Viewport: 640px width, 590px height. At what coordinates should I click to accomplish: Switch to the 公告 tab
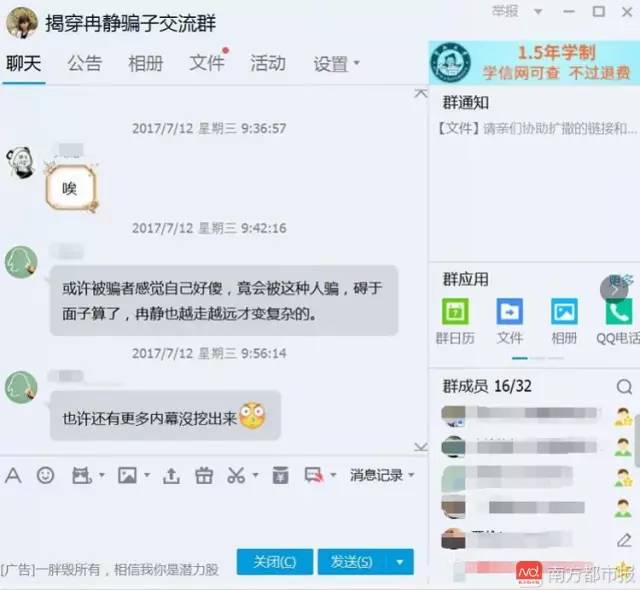point(85,63)
